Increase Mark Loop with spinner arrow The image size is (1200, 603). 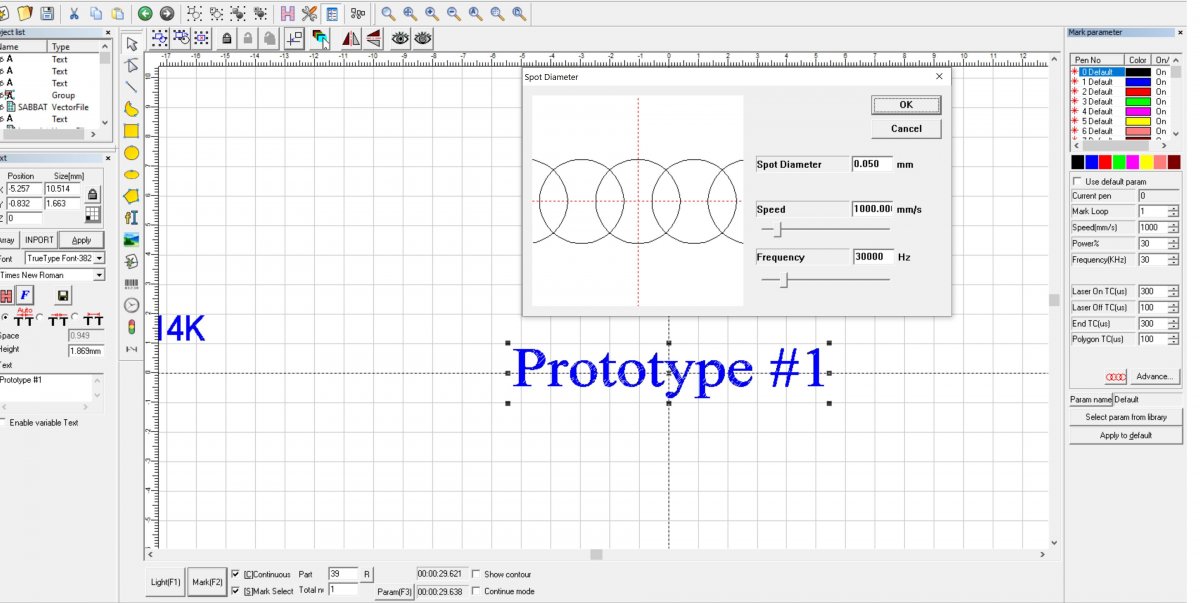[1173, 208]
